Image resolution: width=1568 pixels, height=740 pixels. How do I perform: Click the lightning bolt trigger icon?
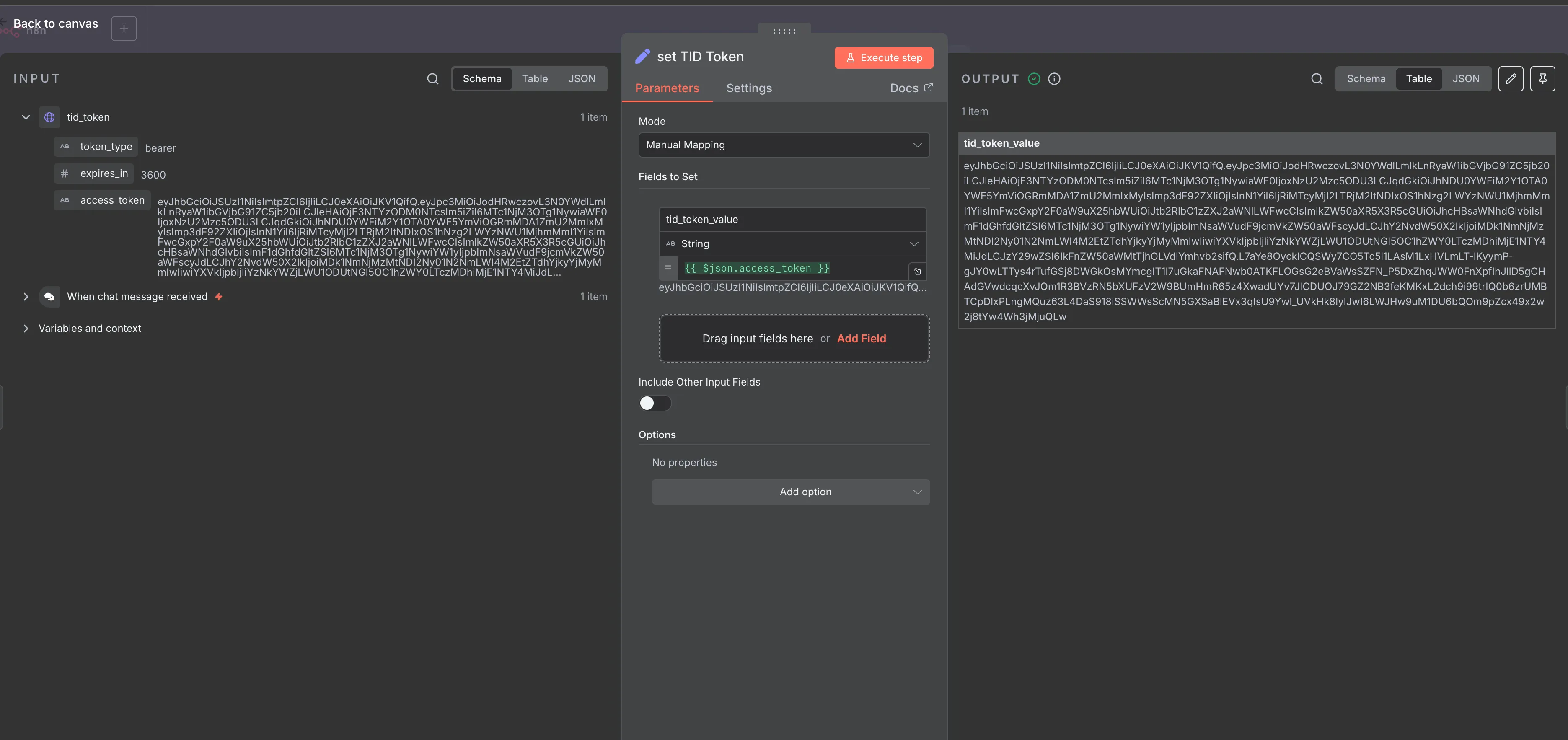pyautogui.click(x=218, y=297)
